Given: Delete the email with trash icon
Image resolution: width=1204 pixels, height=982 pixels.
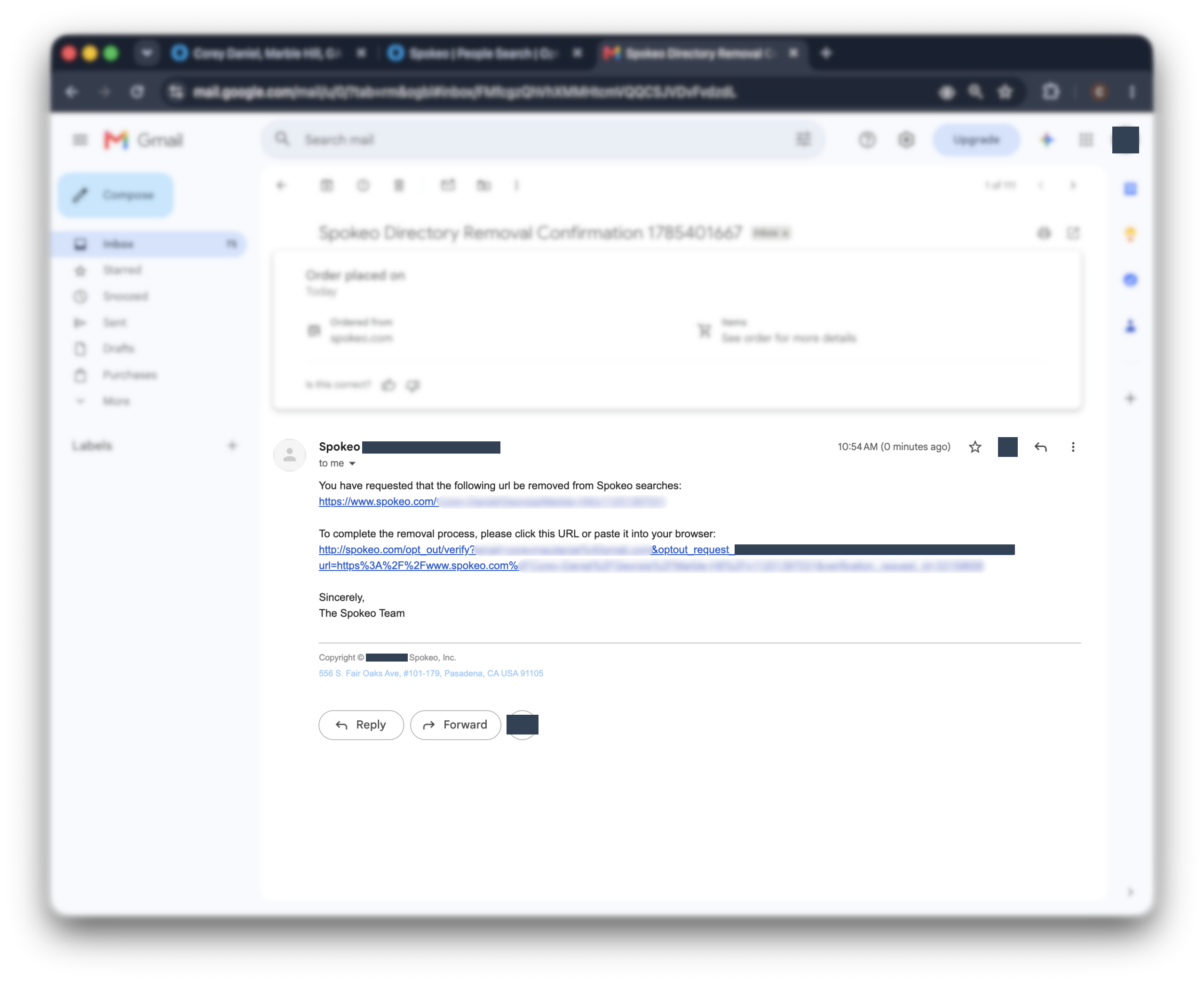Looking at the screenshot, I should click(x=398, y=185).
